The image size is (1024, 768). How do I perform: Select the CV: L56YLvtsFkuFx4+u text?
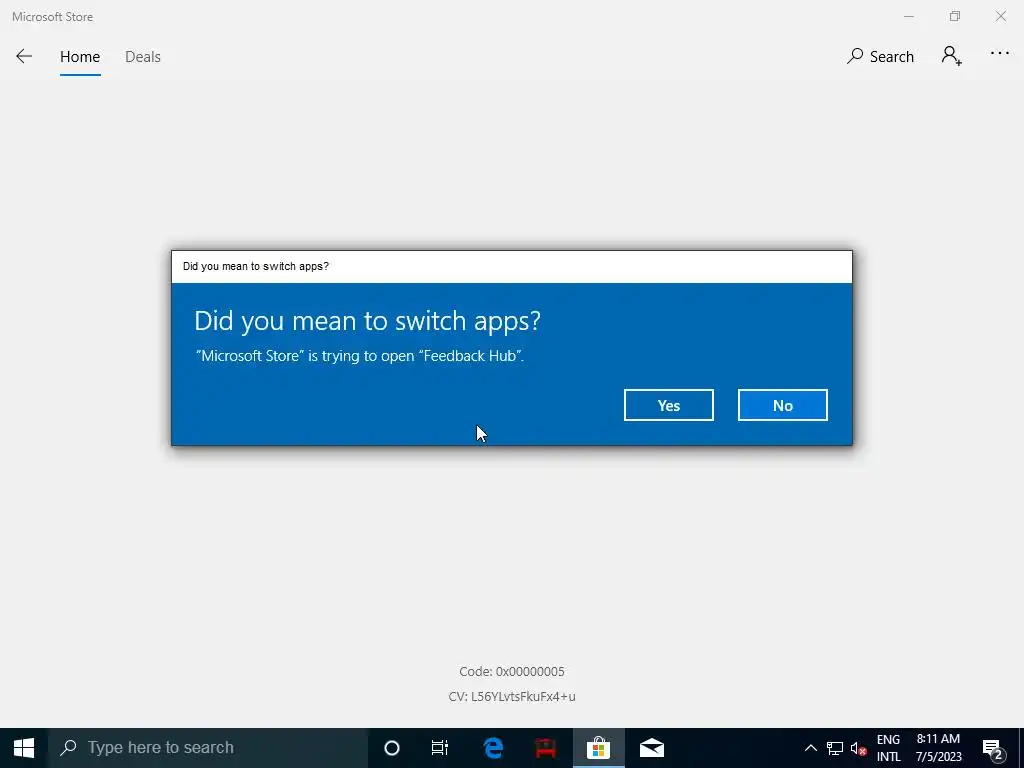pyautogui.click(x=512, y=696)
